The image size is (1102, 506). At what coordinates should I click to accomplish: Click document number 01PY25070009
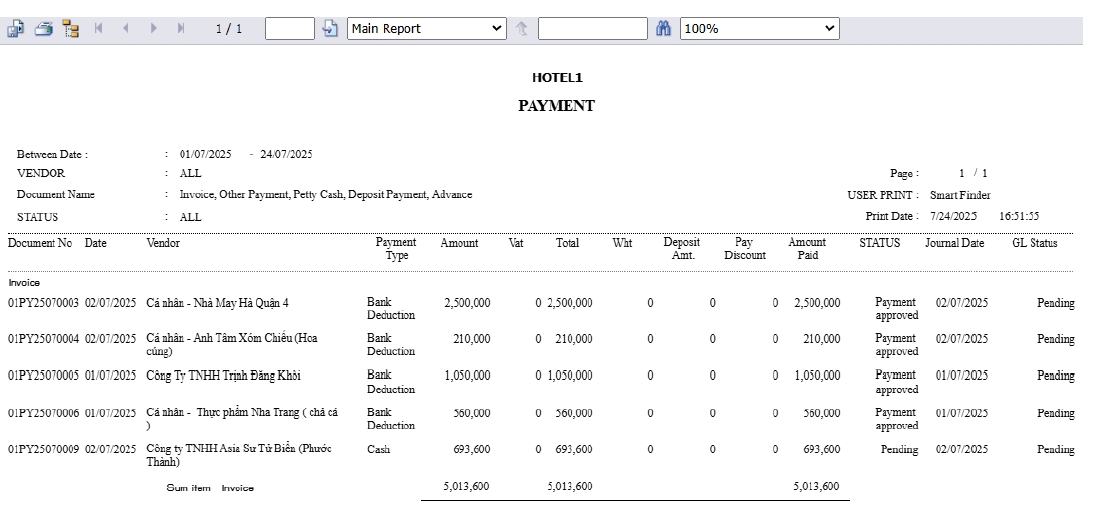click(x=43, y=450)
